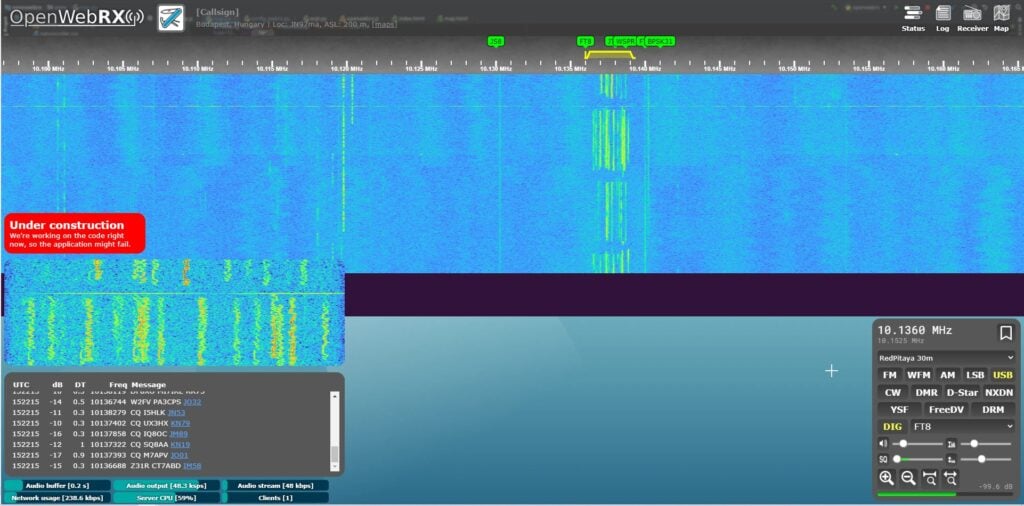Screen dimensions: 1024x506
Task: Zoom in on the waterfall
Action: pyautogui.click(x=886, y=478)
